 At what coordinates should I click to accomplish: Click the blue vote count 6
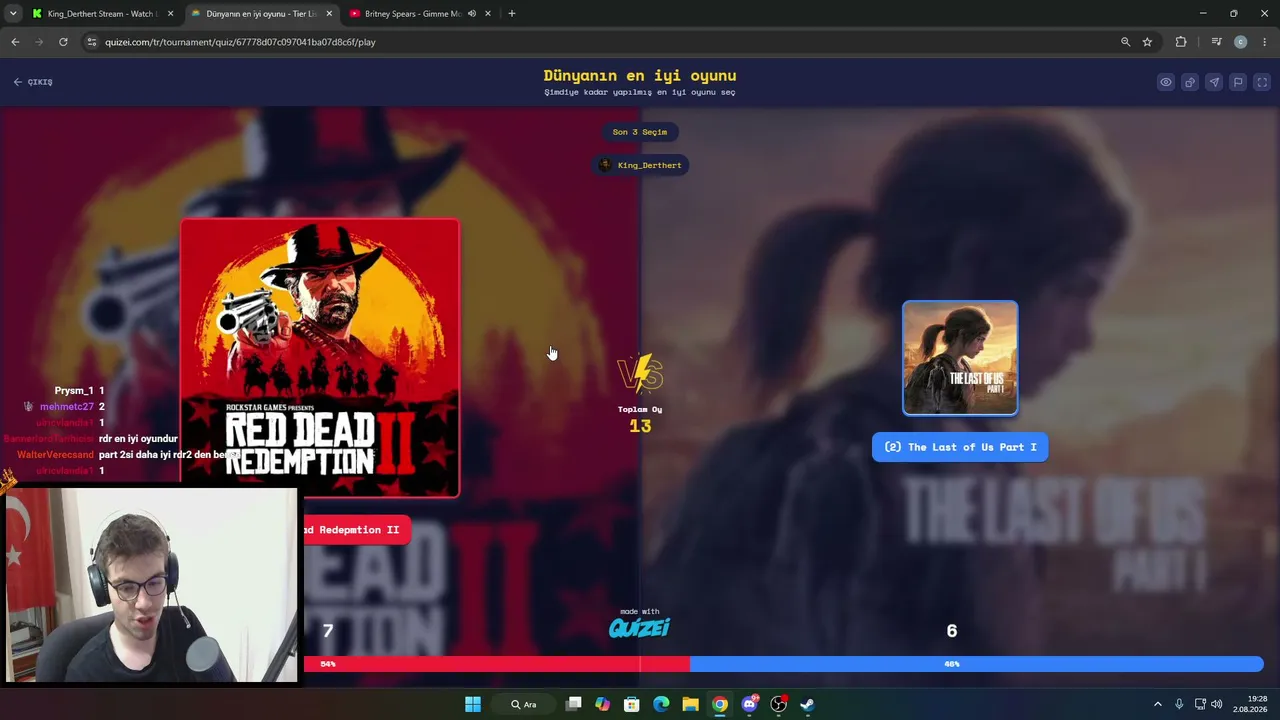pos(952,631)
